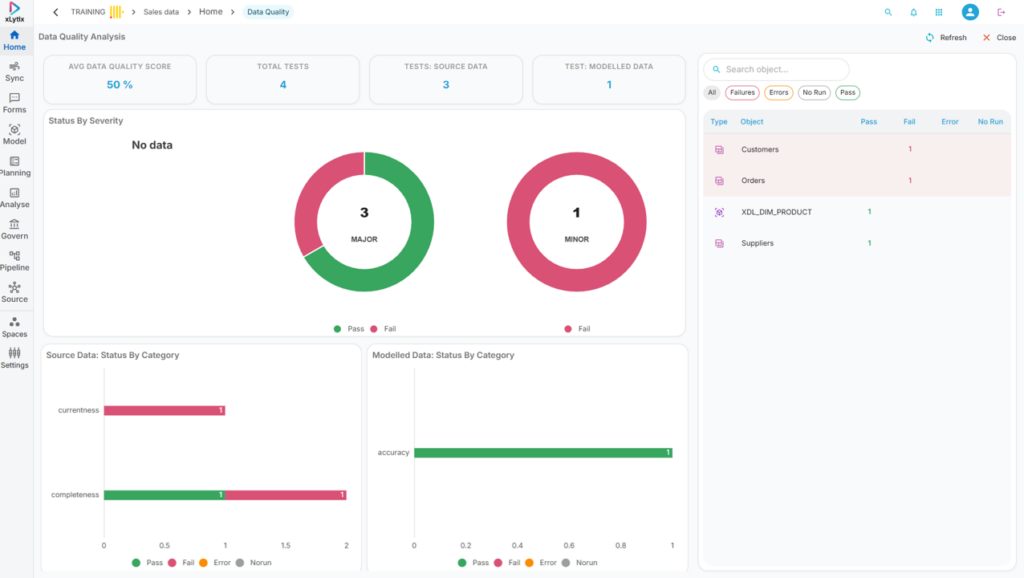Image resolution: width=1024 pixels, height=578 pixels.
Task: Go to the Model section
Action: point(14,134)
